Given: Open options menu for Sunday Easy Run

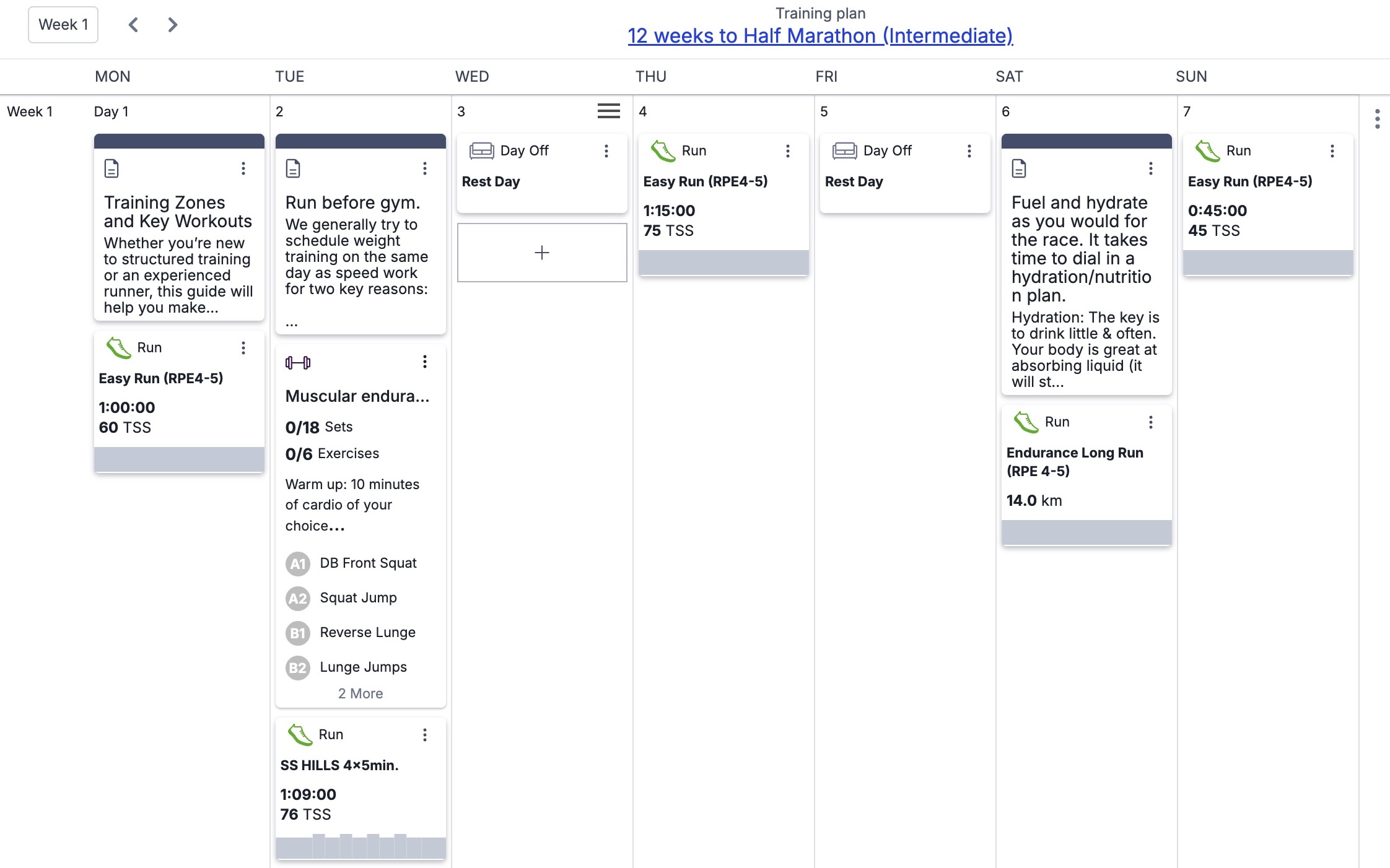Looking at the screenshot, I should tap(1332, 151).
